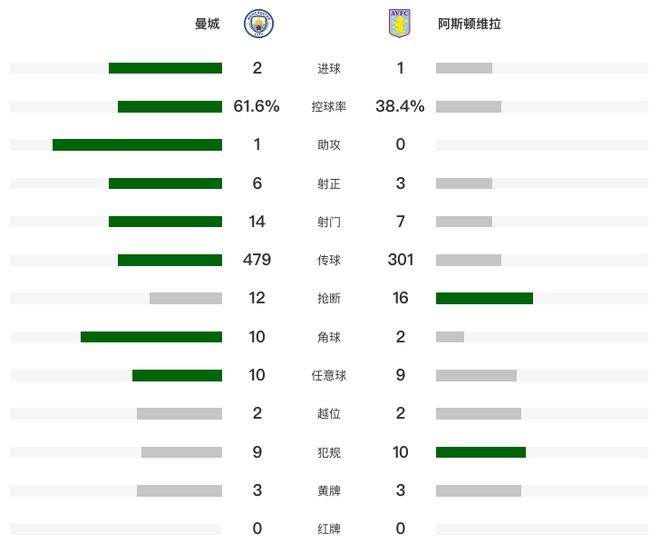Click Aston Villa's green 抢断 bar

(484, 298)
